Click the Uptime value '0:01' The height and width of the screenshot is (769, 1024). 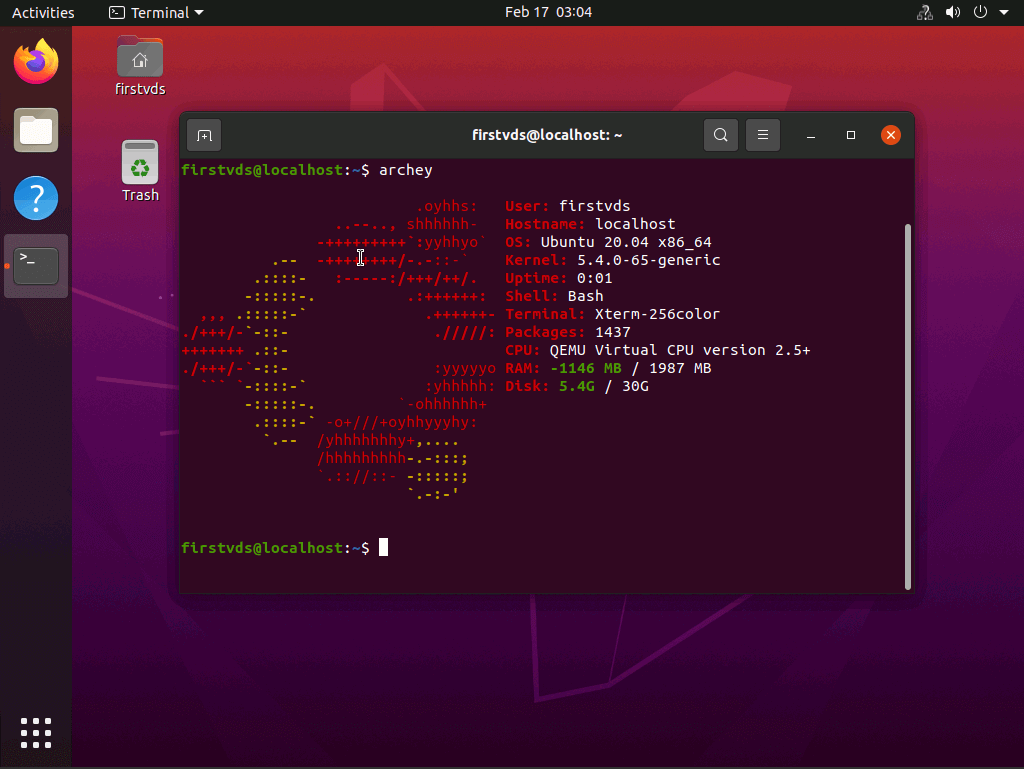[x=594, y=278]
